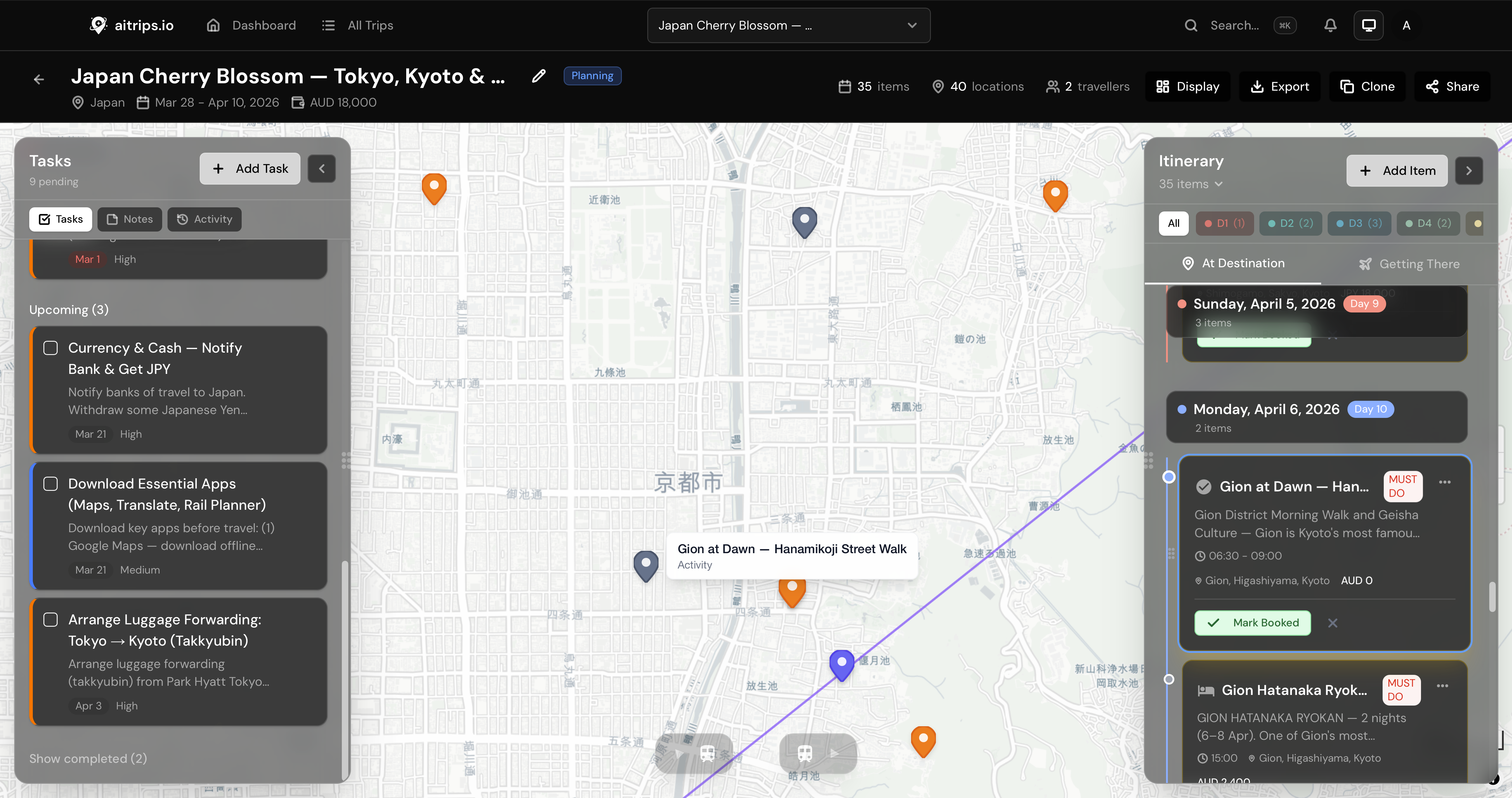Click the search magnifier icon

[x=1190, y=25]
